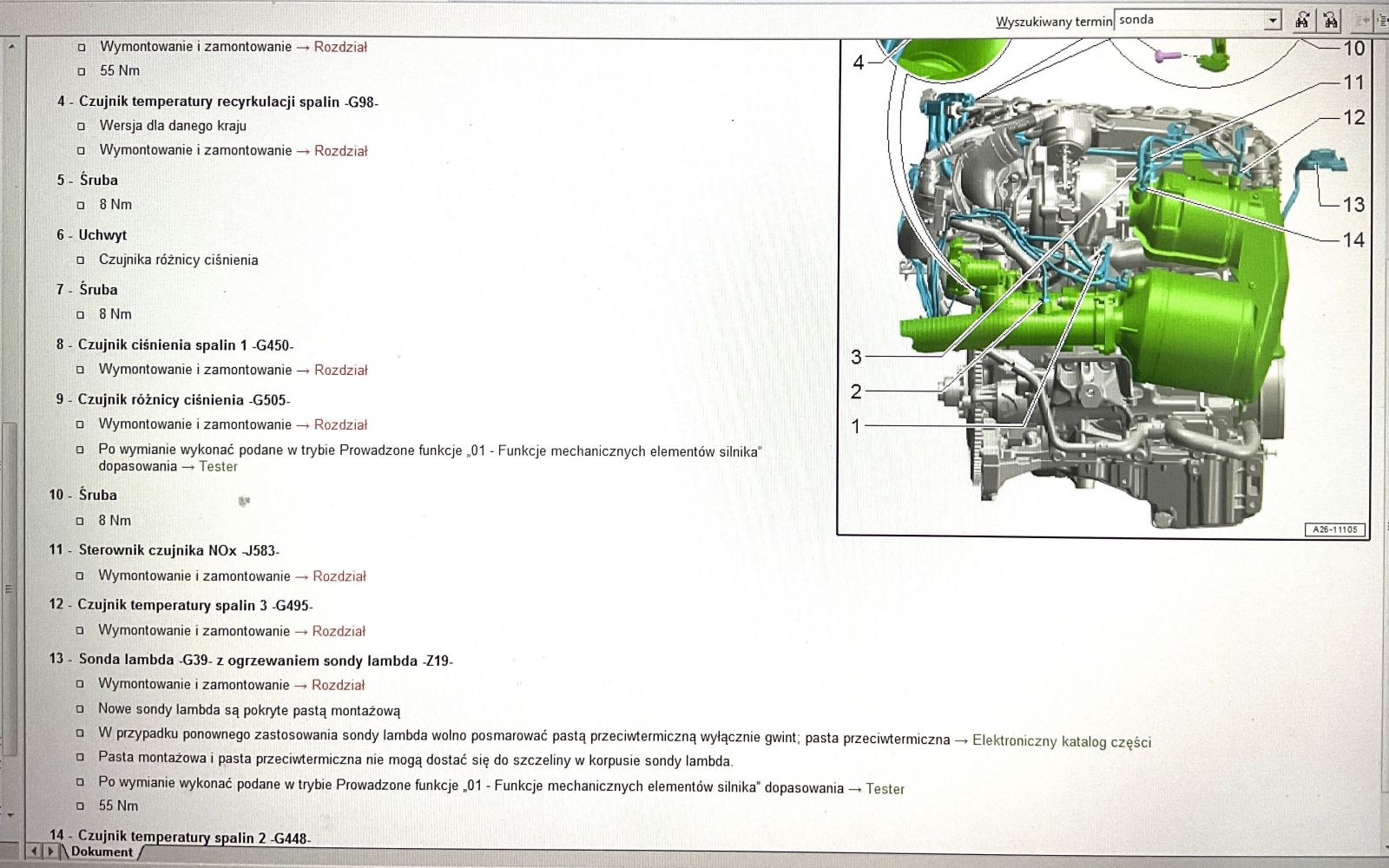Click the tab scroll left arrow
The height and width of the screenshot is (868, 1389).
34,852
